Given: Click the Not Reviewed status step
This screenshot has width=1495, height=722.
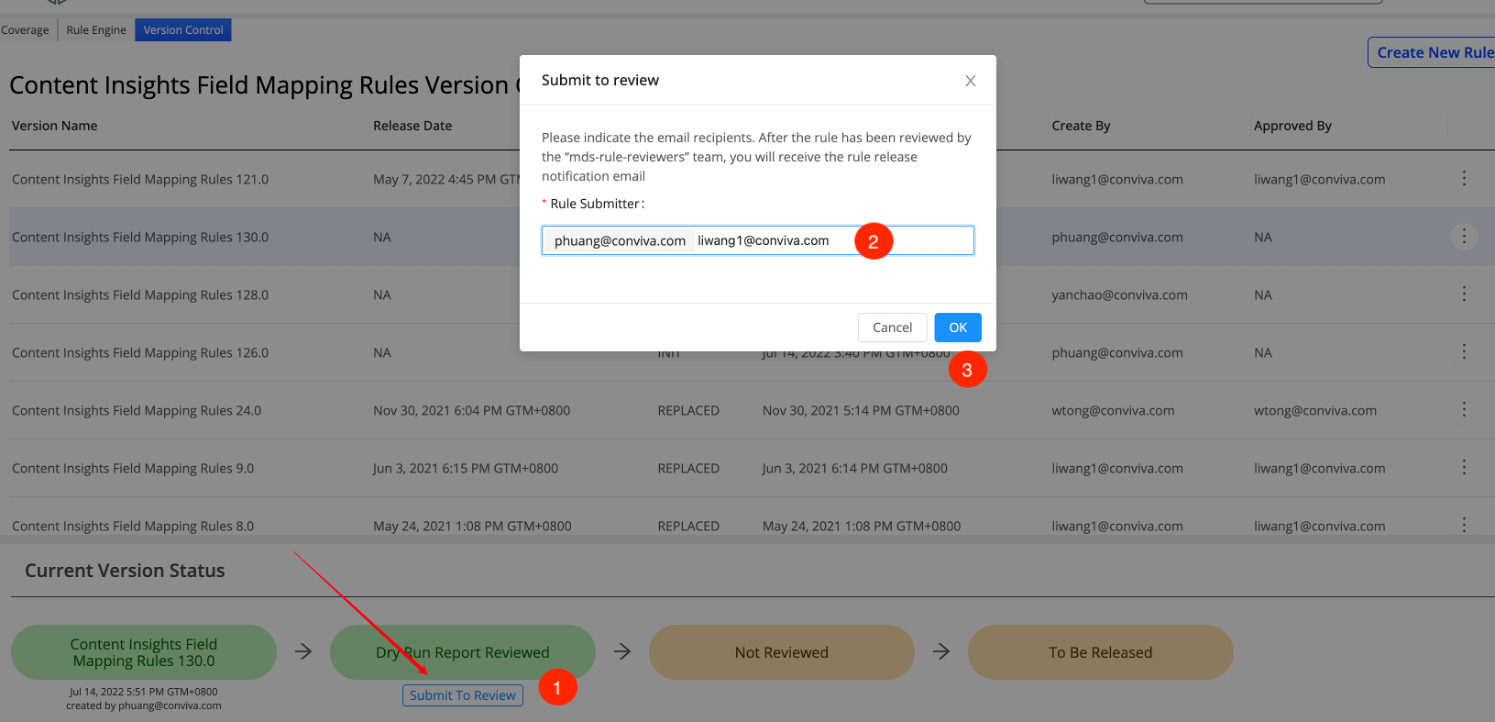Looking at the screenshot, I should (782, 653).
